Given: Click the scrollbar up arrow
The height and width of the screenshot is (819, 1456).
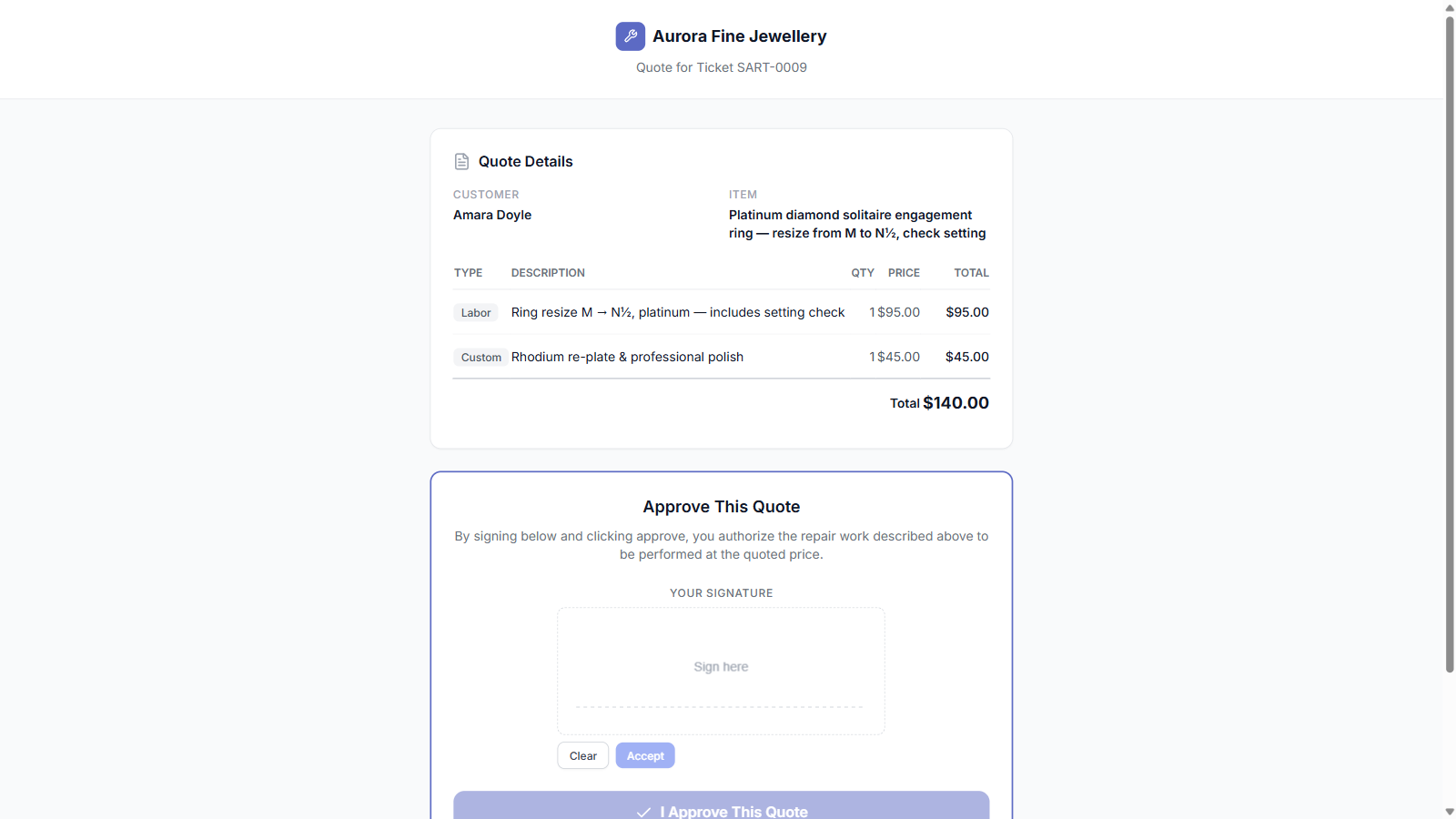Looking at the screenshot, I should (x=1450, y=7).
